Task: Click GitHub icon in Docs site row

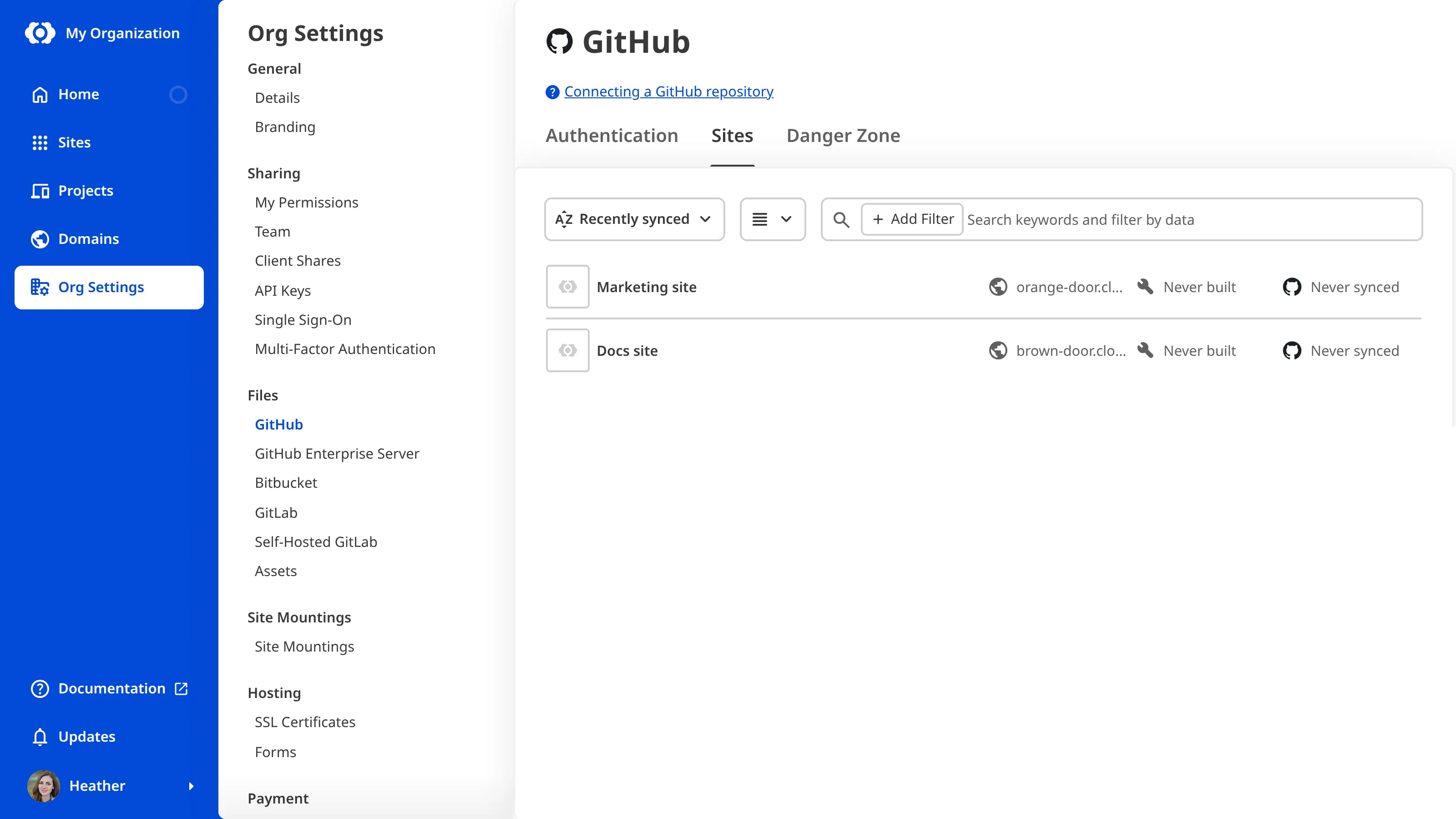Action: (x=1292, y=350)
